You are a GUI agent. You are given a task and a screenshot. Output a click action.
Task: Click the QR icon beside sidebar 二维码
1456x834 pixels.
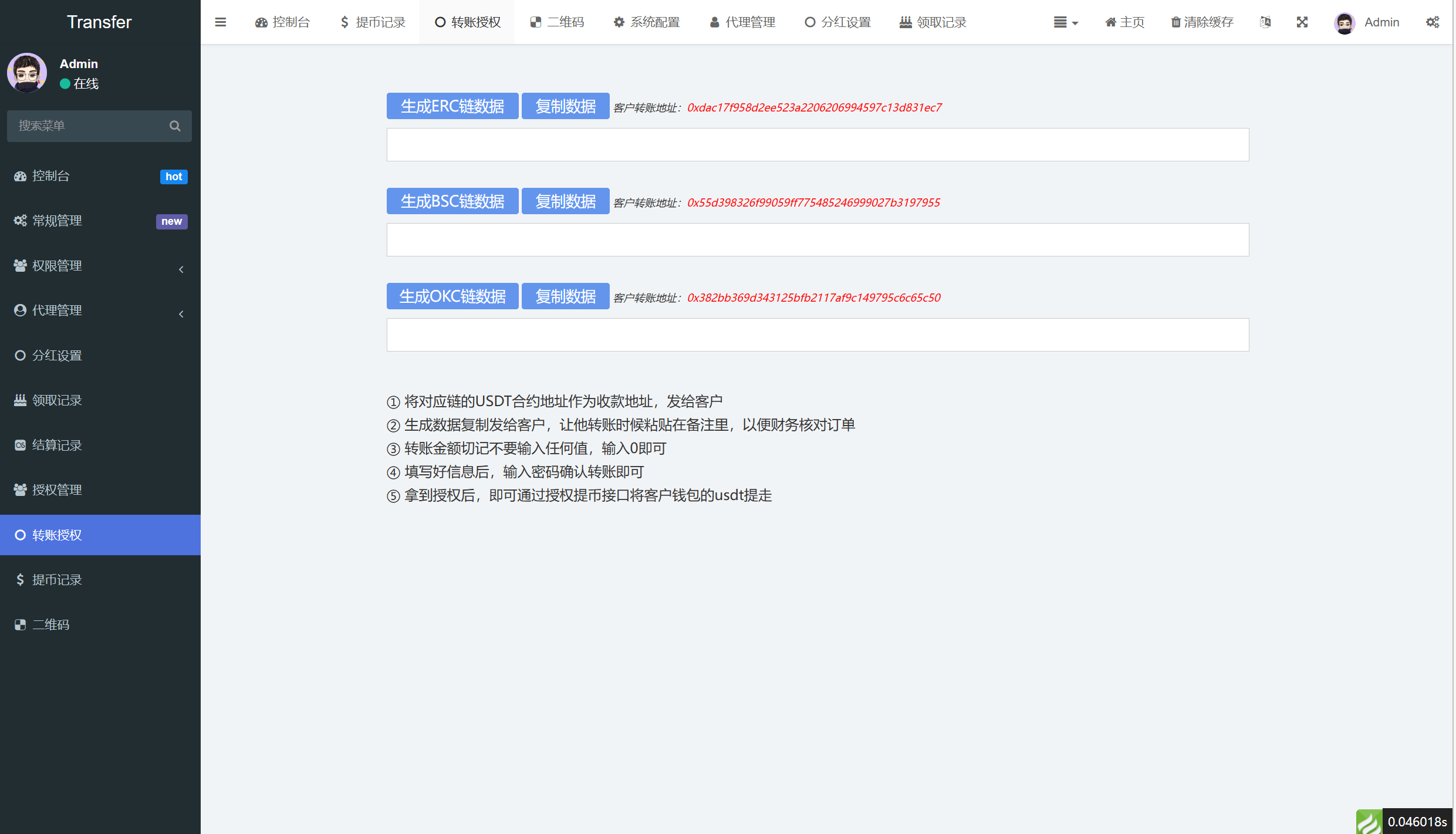[x=20, y=625]
